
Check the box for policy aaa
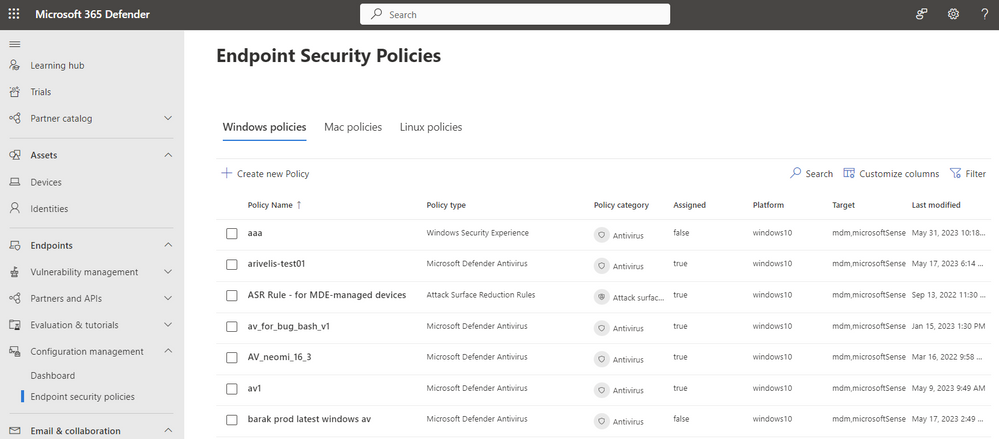(232, 233)
